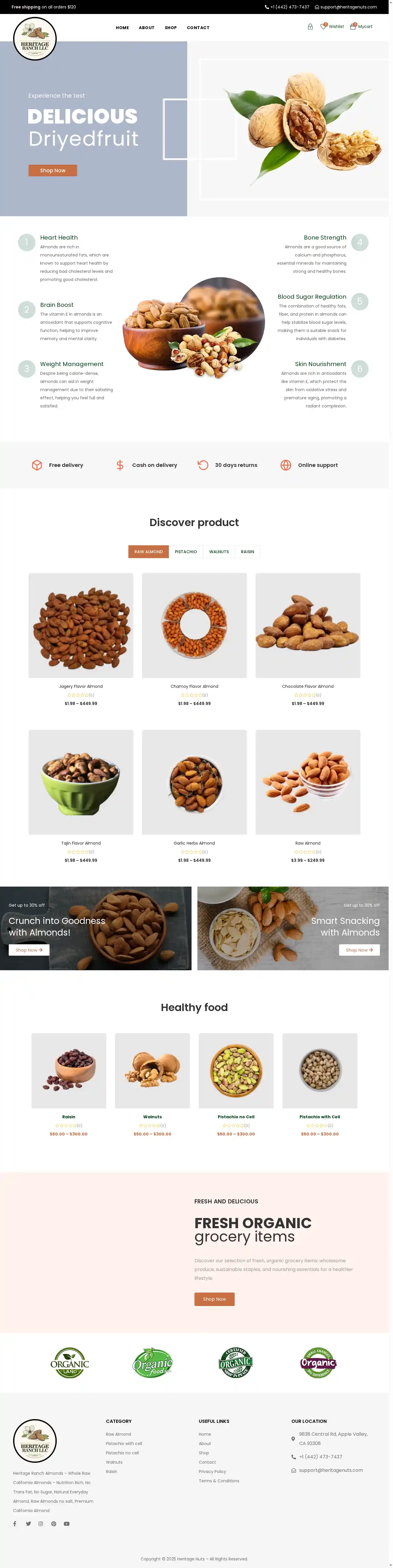This screenshot has width=393, height=1568.
Task: Open the Pistachio no Cell product thumbnail
Action: click(x=236, y=1070)
